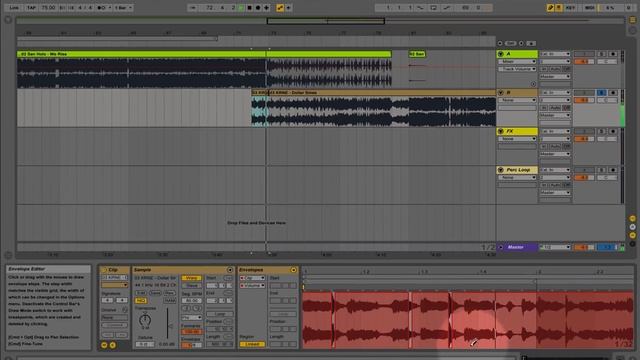Collapse the FX track unfold arrow
The height and width of the screenshot is (360, 640).
[501, 131]
